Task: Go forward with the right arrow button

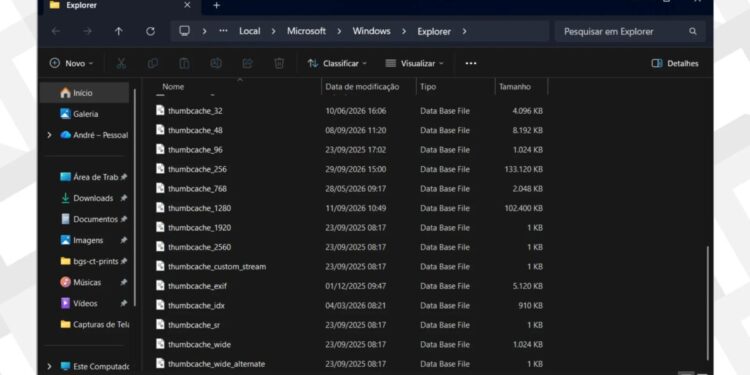Action: coord(87,31)
